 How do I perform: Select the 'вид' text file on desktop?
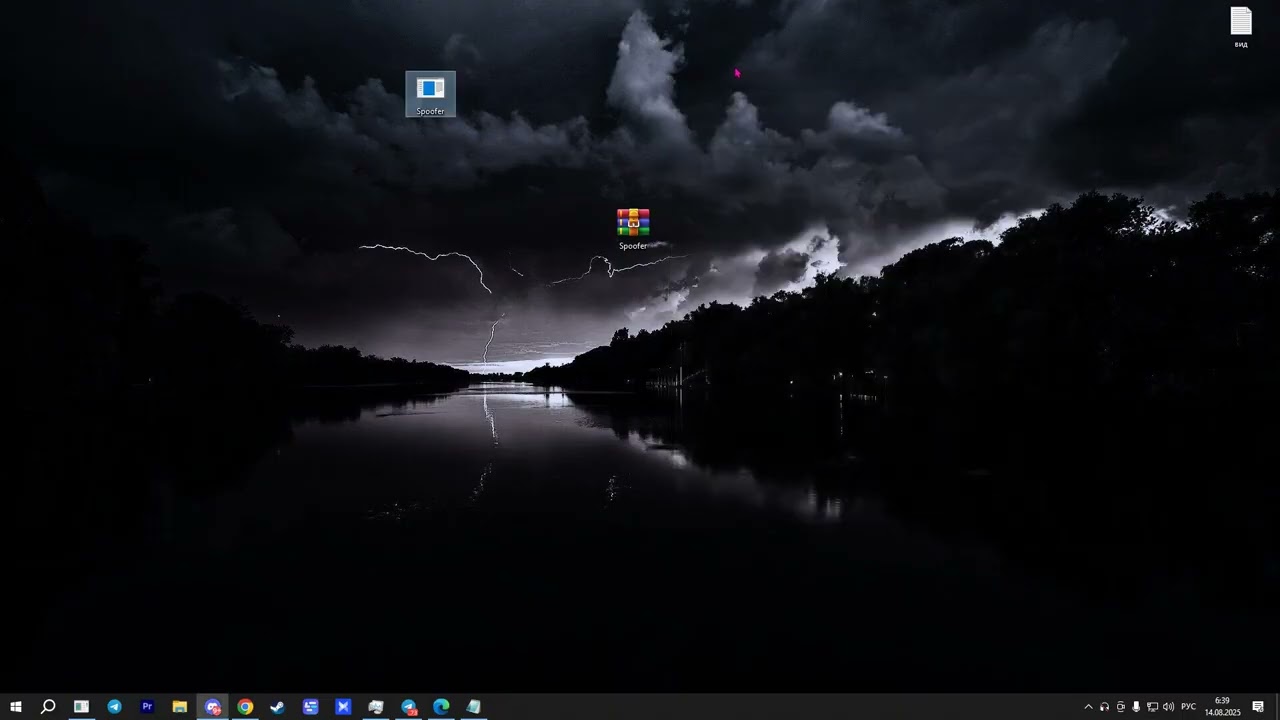[1241, 27]
